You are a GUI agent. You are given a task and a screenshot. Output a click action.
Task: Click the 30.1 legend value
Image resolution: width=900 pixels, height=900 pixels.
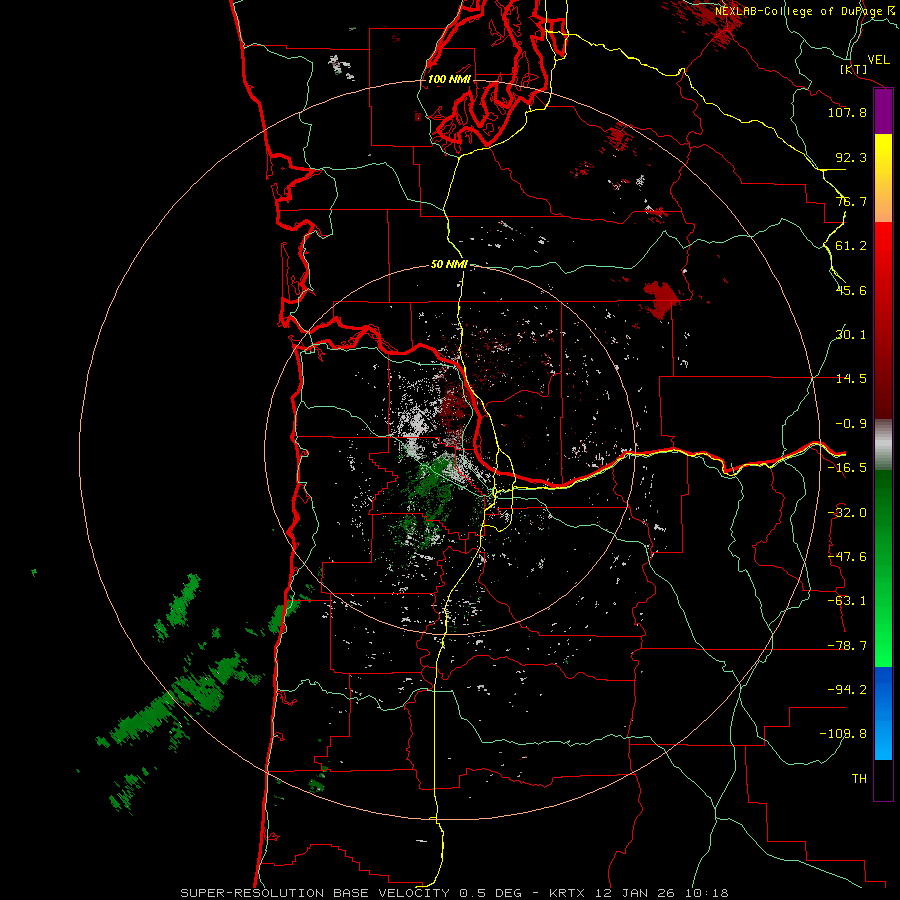pos(851,335)
